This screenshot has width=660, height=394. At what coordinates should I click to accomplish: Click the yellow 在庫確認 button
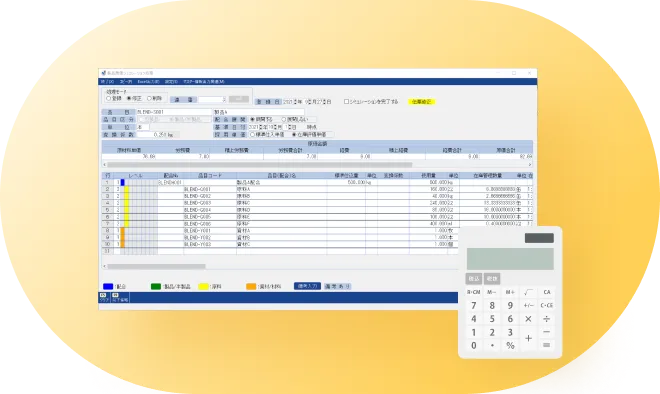422,102
